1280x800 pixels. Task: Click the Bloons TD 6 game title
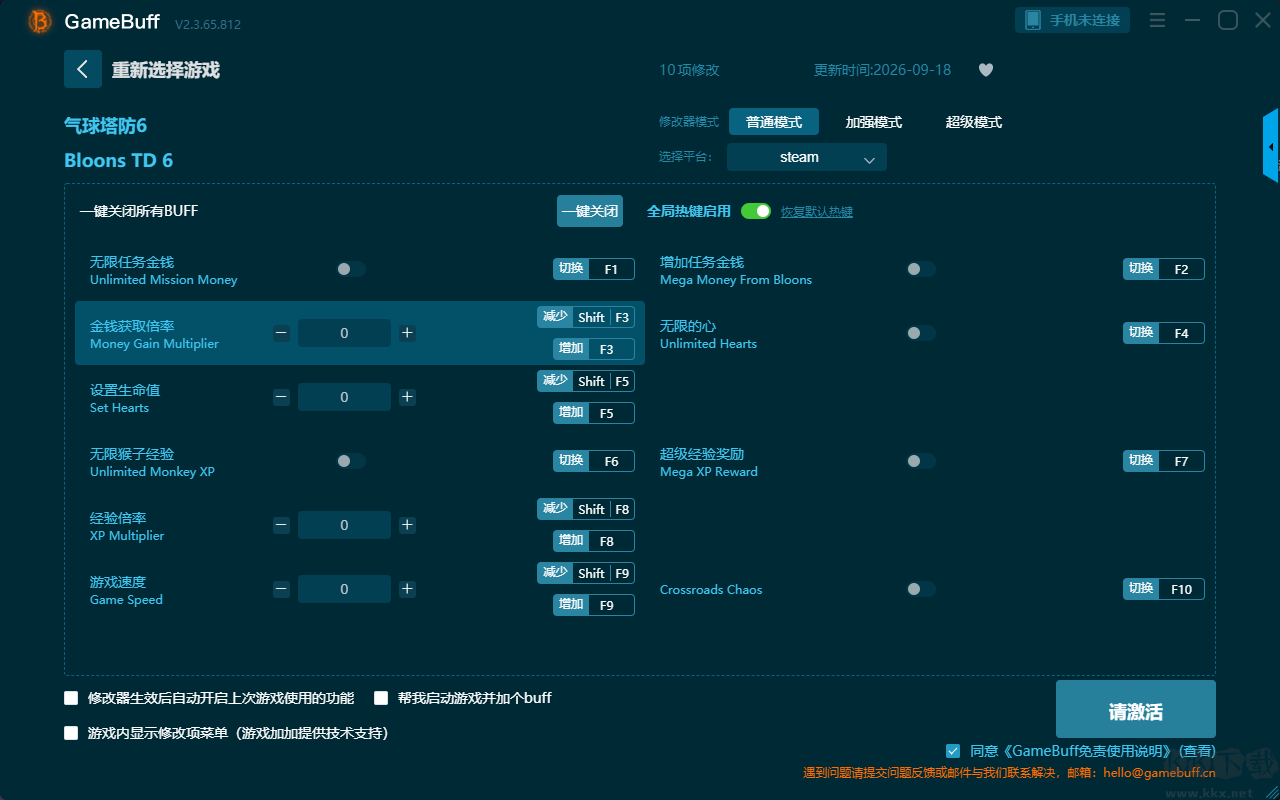(x=118, y=160)
